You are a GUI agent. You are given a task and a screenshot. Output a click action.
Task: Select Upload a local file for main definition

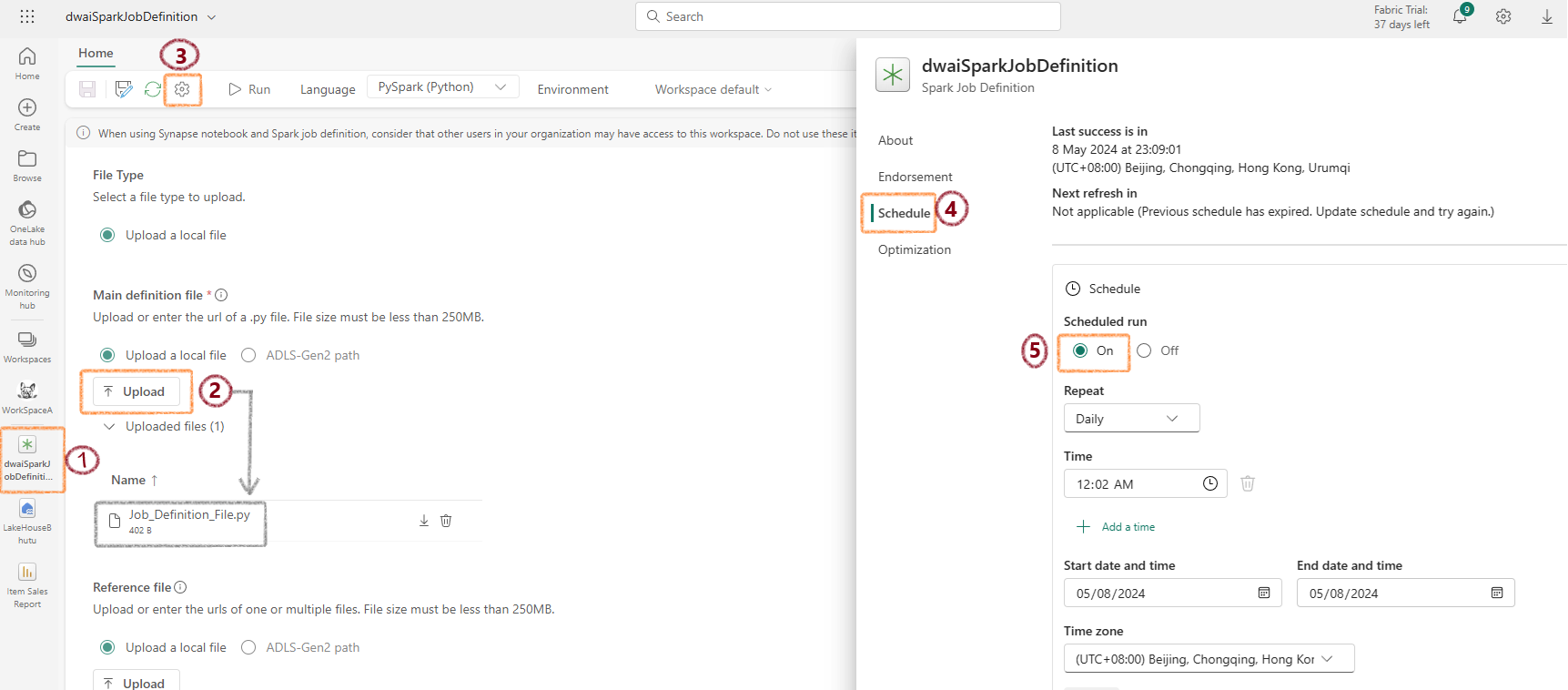(107, 355)
